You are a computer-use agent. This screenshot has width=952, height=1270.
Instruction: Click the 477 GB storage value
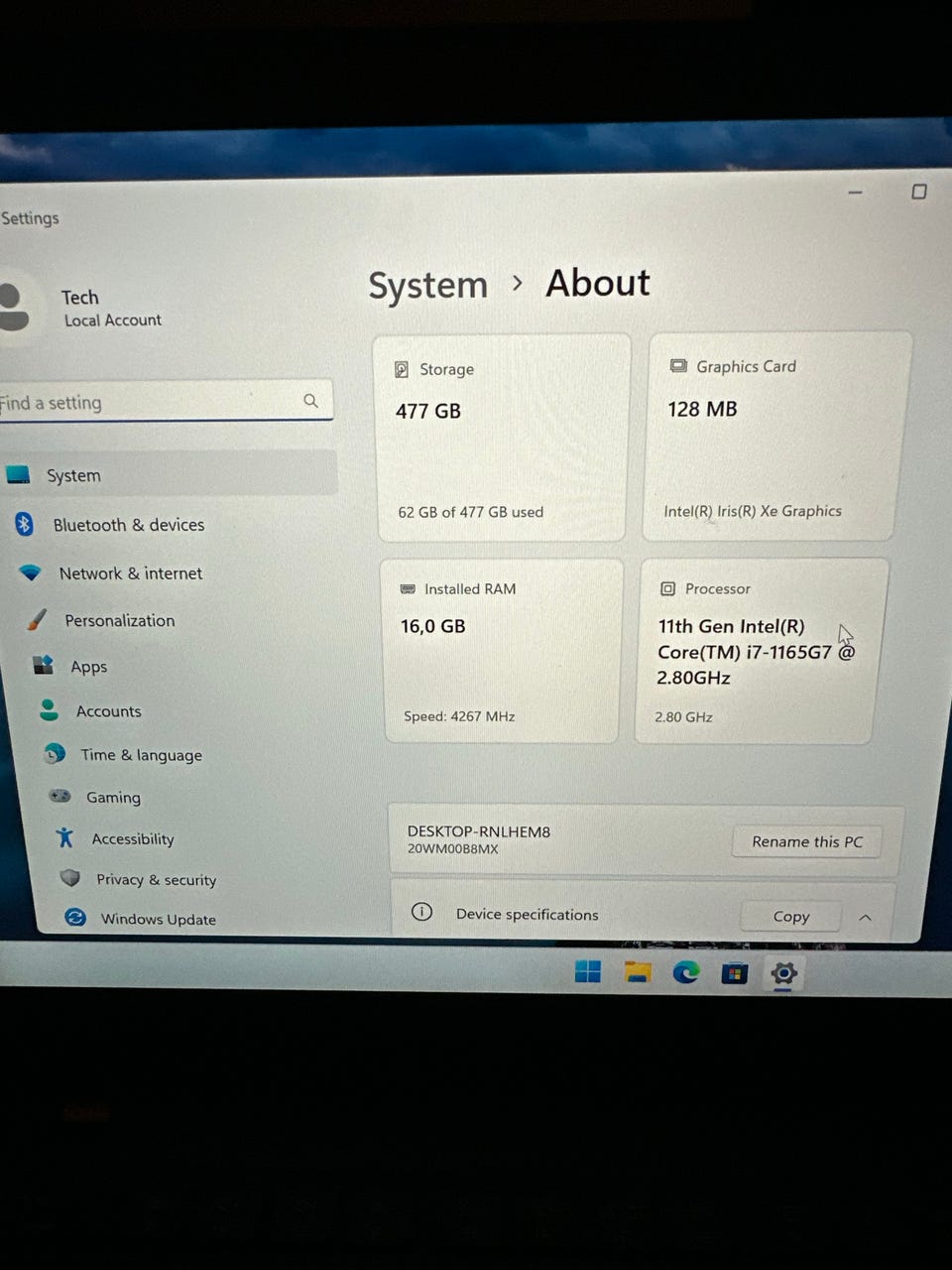(428, 411)
